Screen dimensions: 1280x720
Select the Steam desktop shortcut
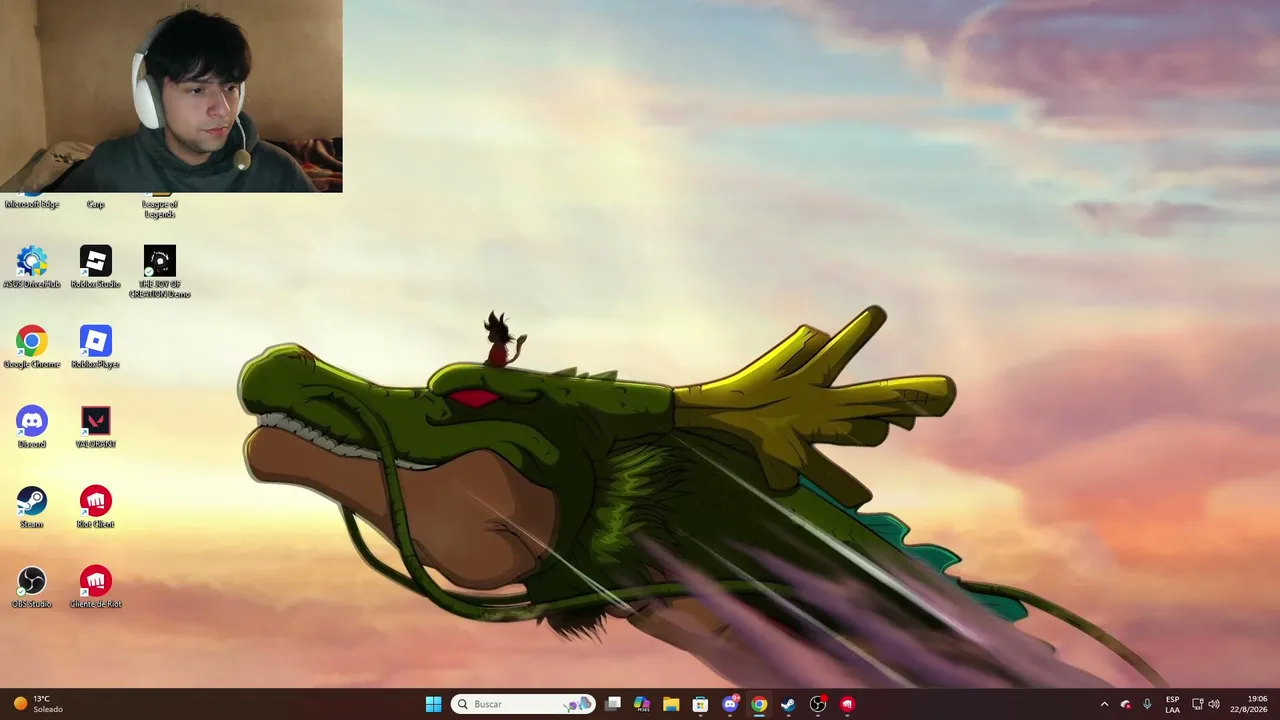[32, 506]
